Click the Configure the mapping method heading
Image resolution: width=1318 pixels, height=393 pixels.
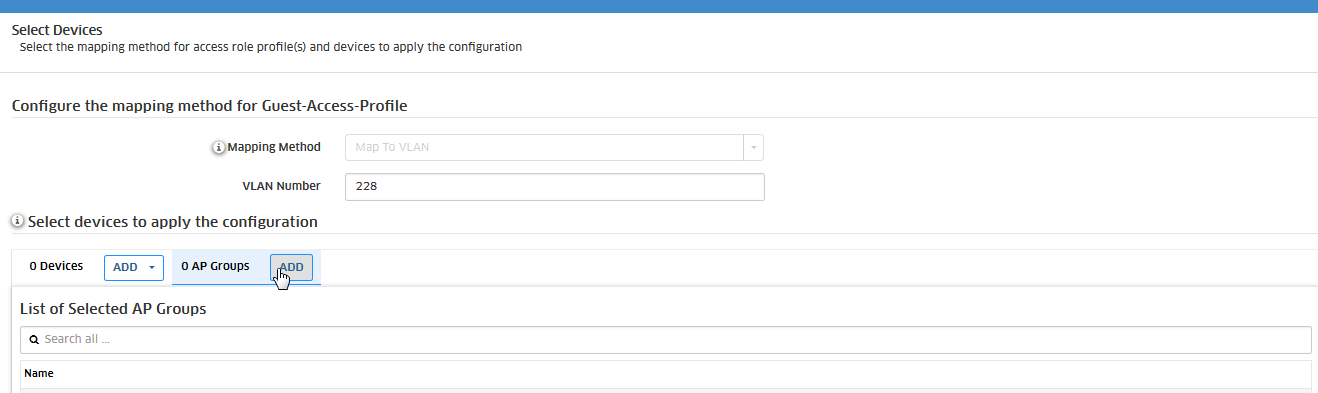pos(210,105)
